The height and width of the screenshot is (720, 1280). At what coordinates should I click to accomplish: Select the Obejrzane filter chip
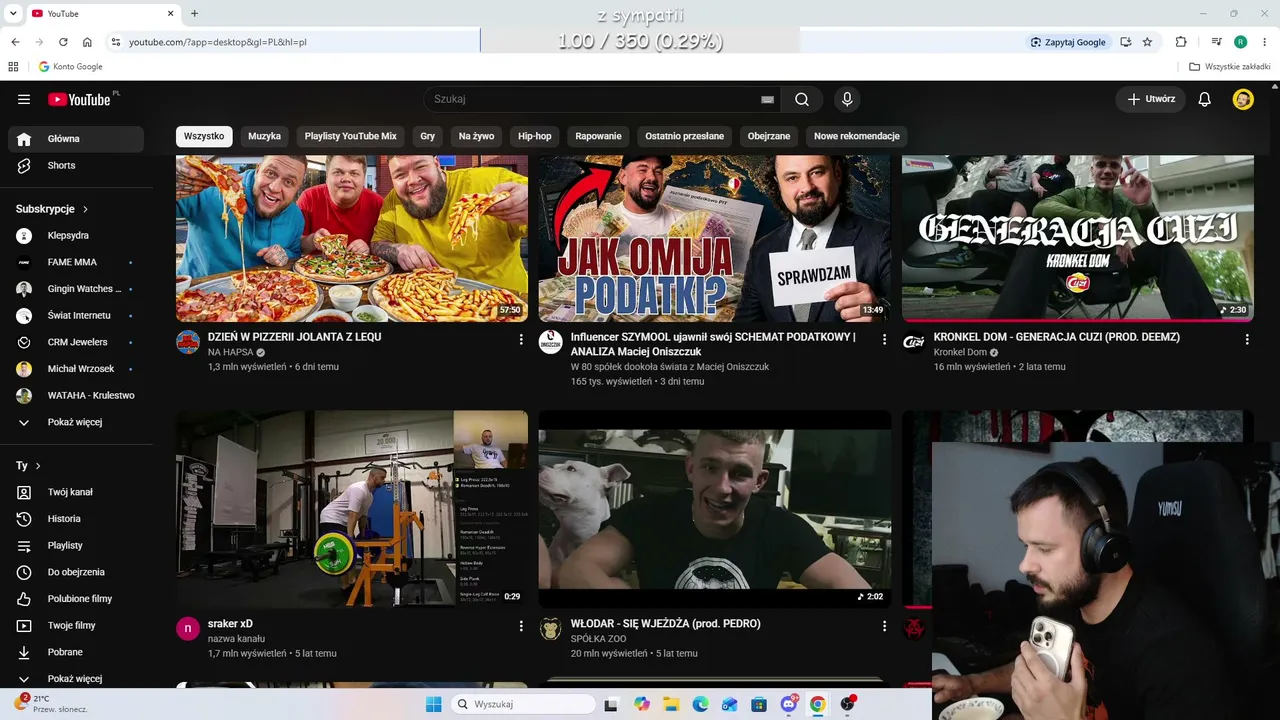point(769,136)
